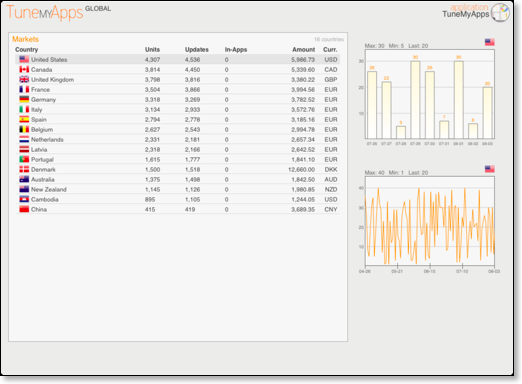522x384 pixels.
Task: Click the Markets panel title
Action: click(25, 39)
